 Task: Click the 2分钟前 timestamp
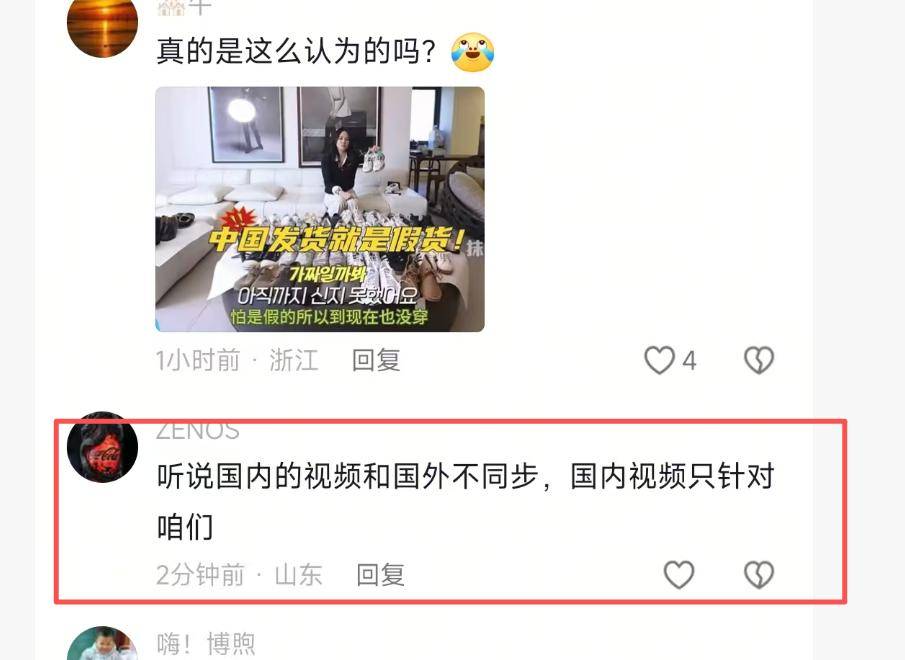pos(200,575)
